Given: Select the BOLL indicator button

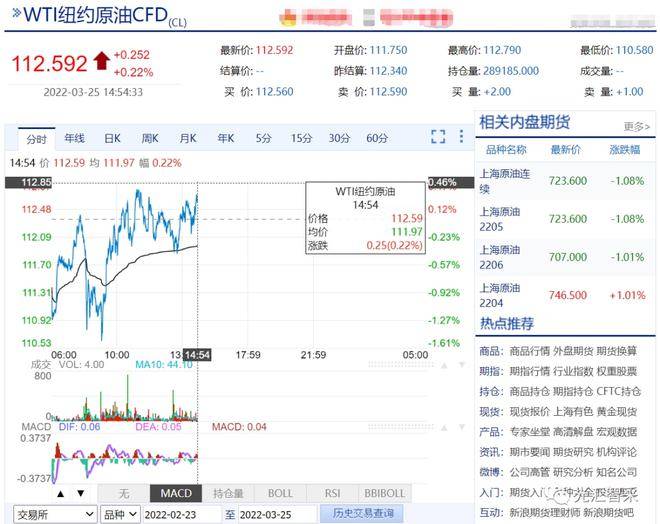Looking at the screenshot, I should 280,493.
